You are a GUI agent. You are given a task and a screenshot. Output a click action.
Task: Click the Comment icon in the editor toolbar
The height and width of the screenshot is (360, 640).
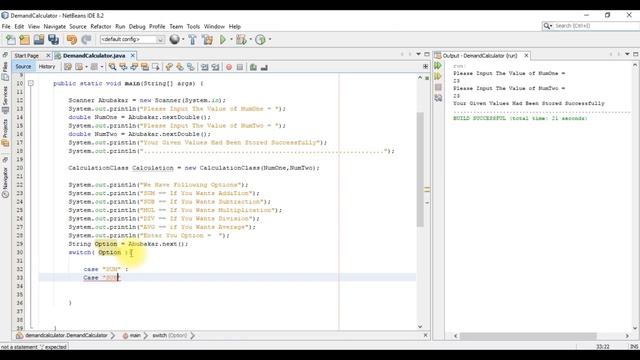(x=253, y=67)
